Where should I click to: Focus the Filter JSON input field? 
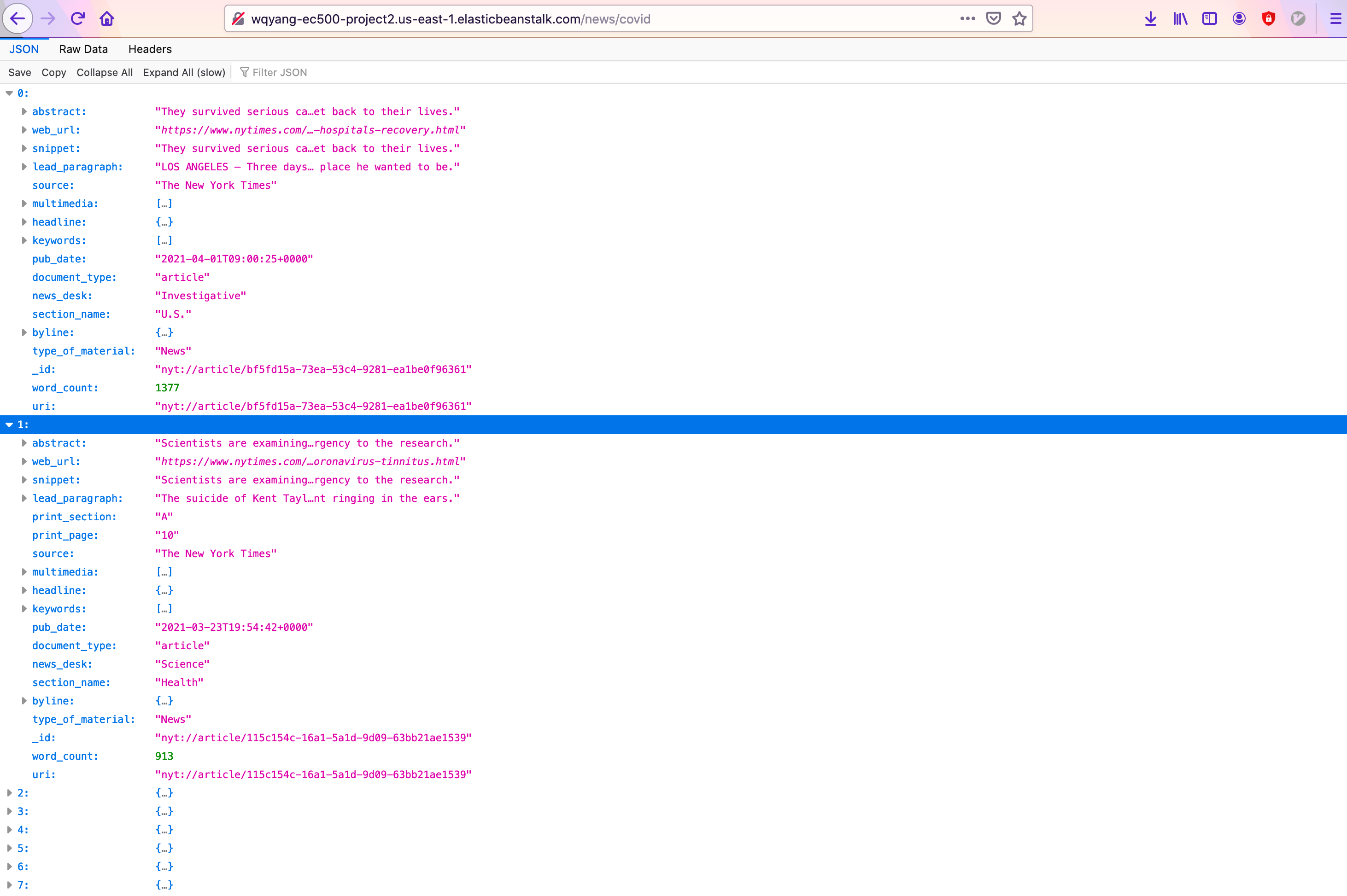(280, 73)
